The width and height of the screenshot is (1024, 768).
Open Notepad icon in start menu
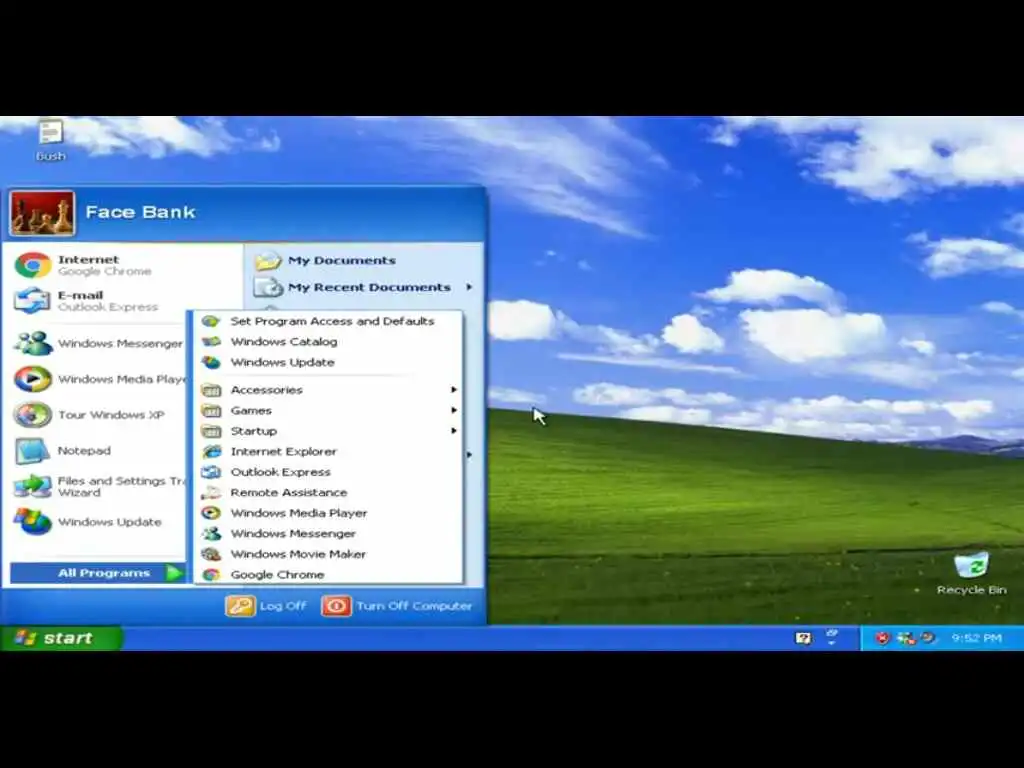33,451
